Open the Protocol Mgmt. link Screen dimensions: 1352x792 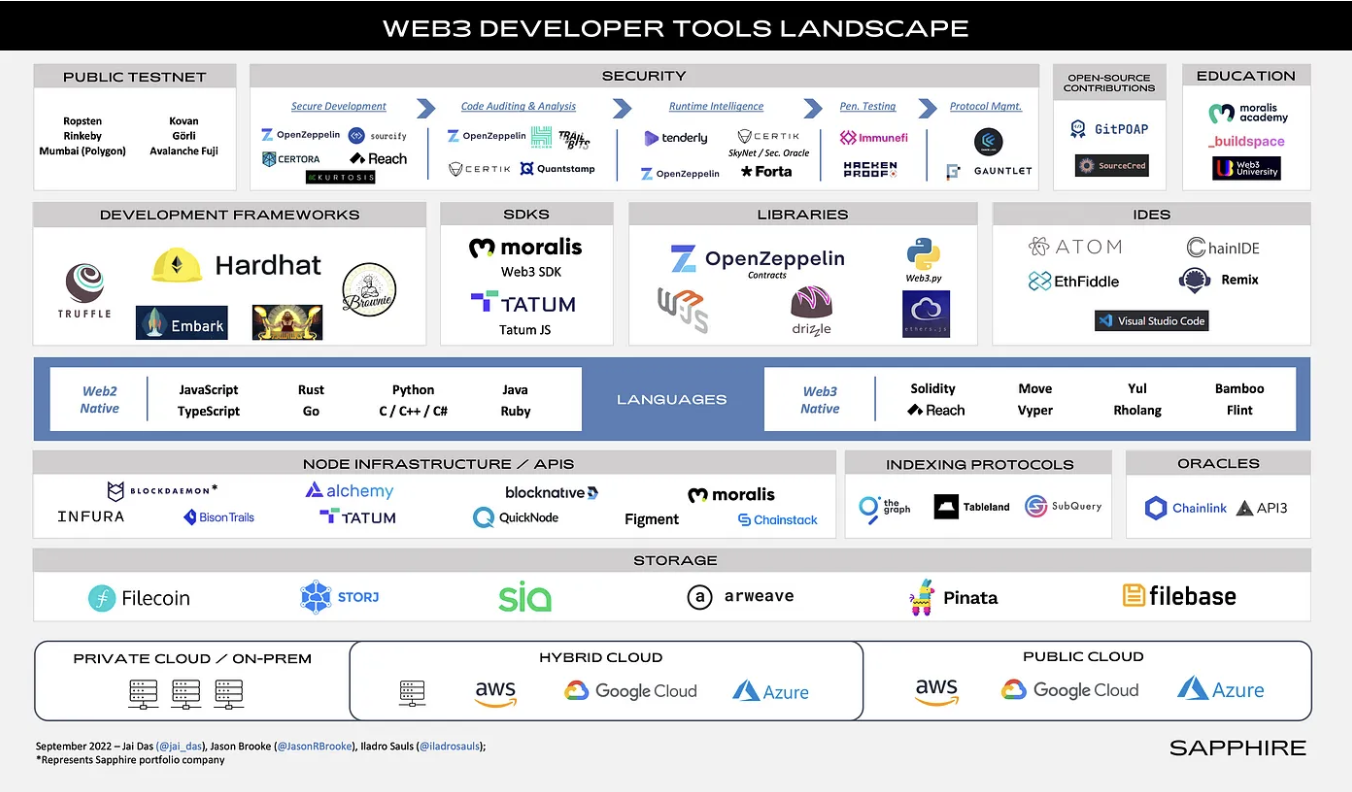(985, 106)
